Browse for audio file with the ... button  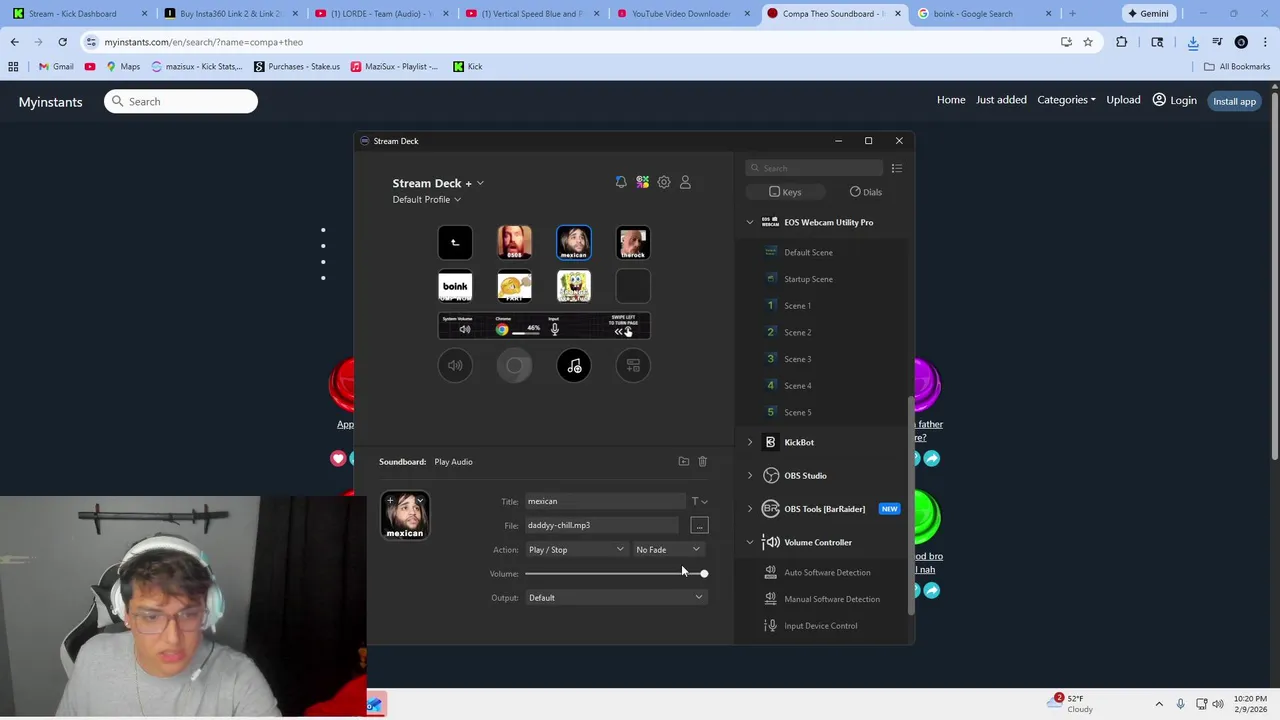pyautogui.click(x=699, y=525)
